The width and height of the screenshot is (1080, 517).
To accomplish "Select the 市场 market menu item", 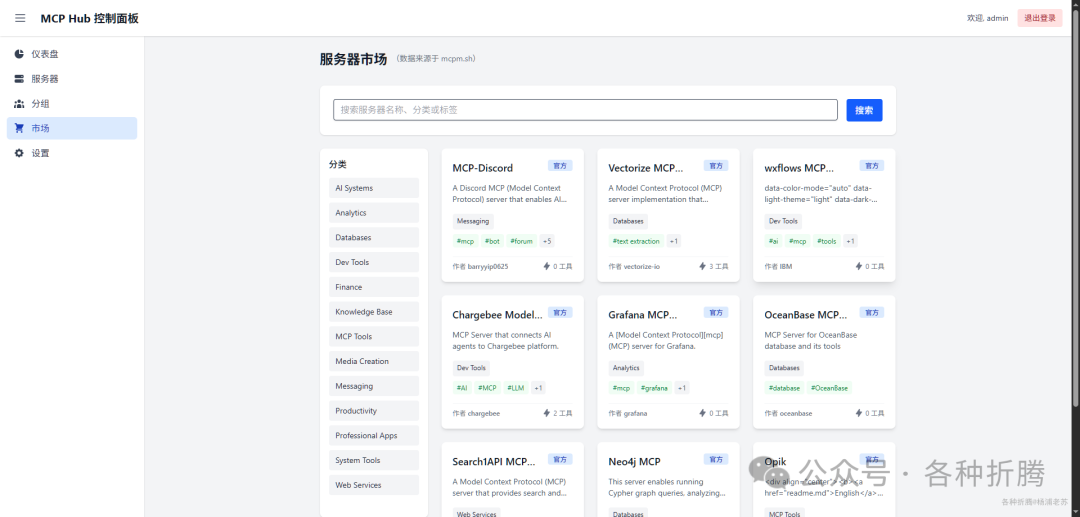I will pos(72,128).
